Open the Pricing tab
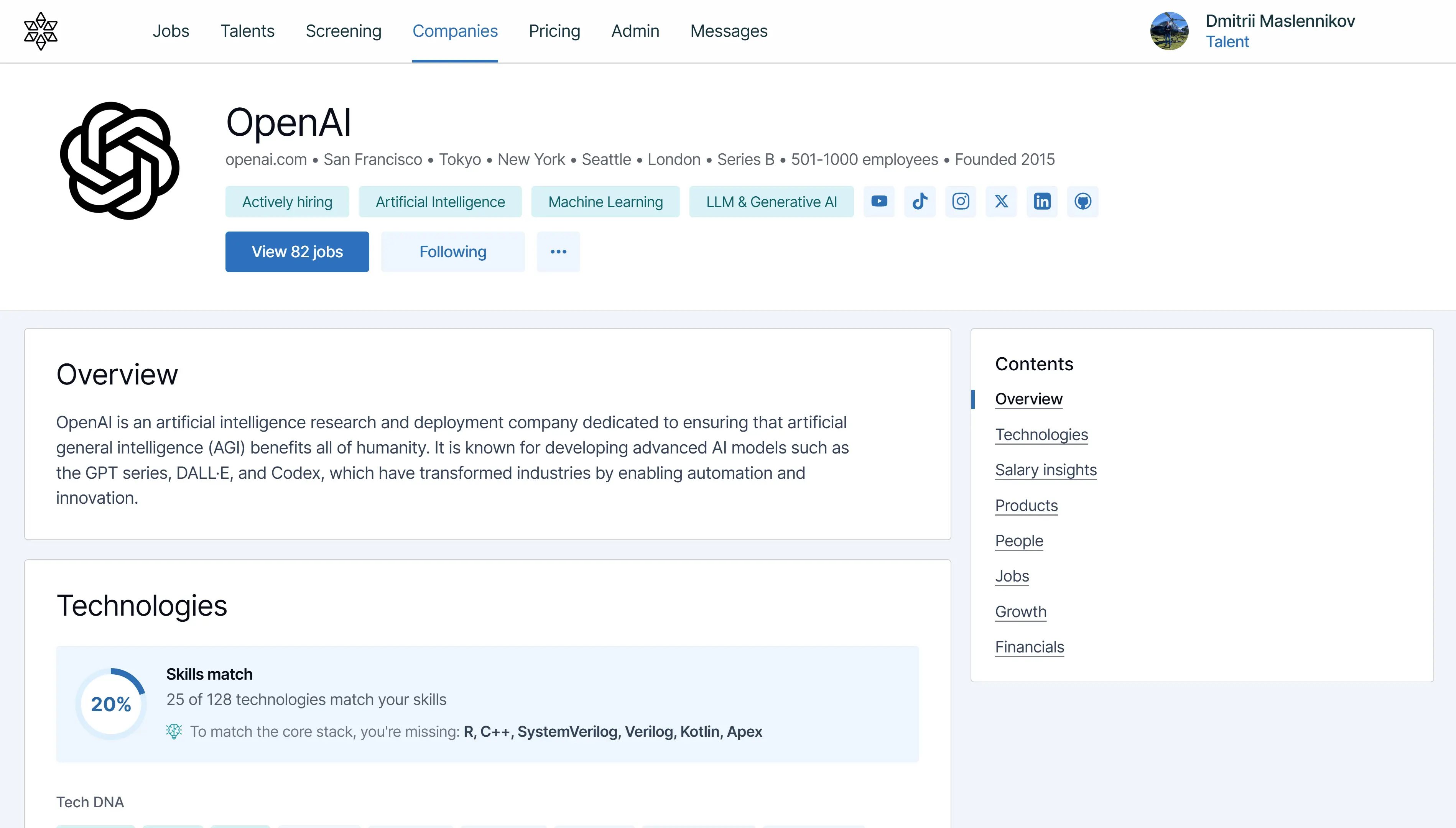1456x828 pixels. click(x=554, y=31)
